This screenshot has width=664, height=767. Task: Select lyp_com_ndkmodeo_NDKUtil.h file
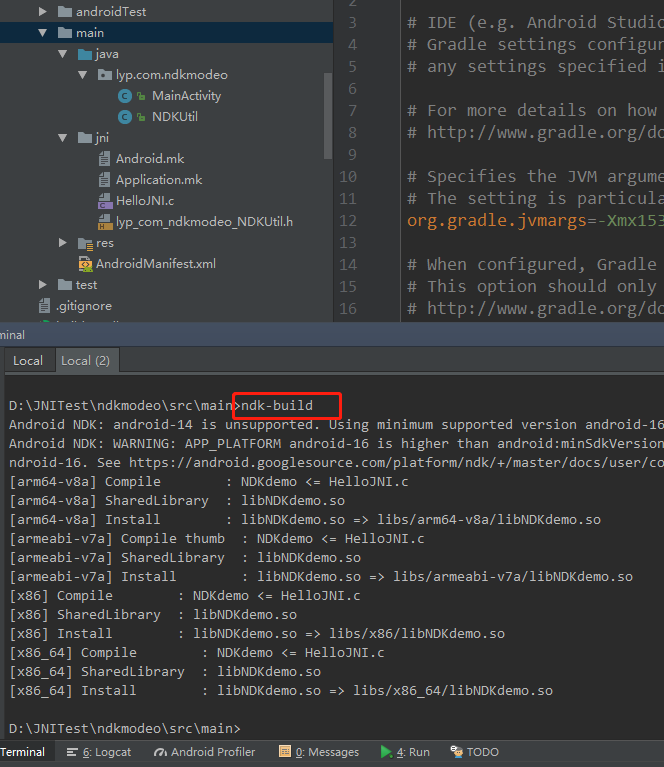[204, 222]
